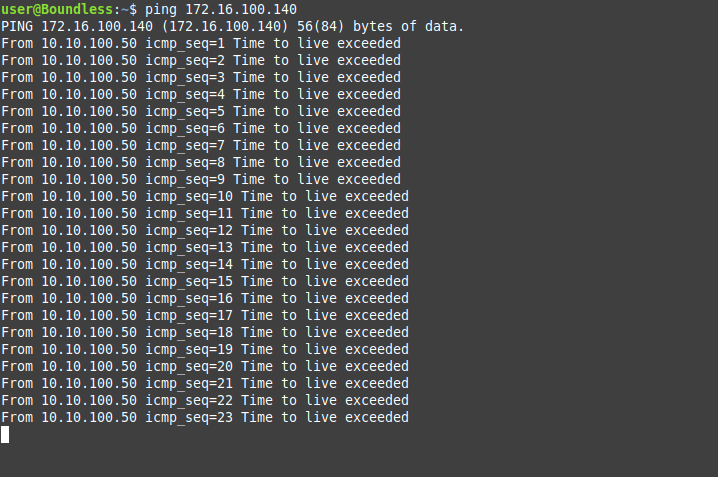Click the 10.10.100.50 address on seq=2 line

(88, 60)
